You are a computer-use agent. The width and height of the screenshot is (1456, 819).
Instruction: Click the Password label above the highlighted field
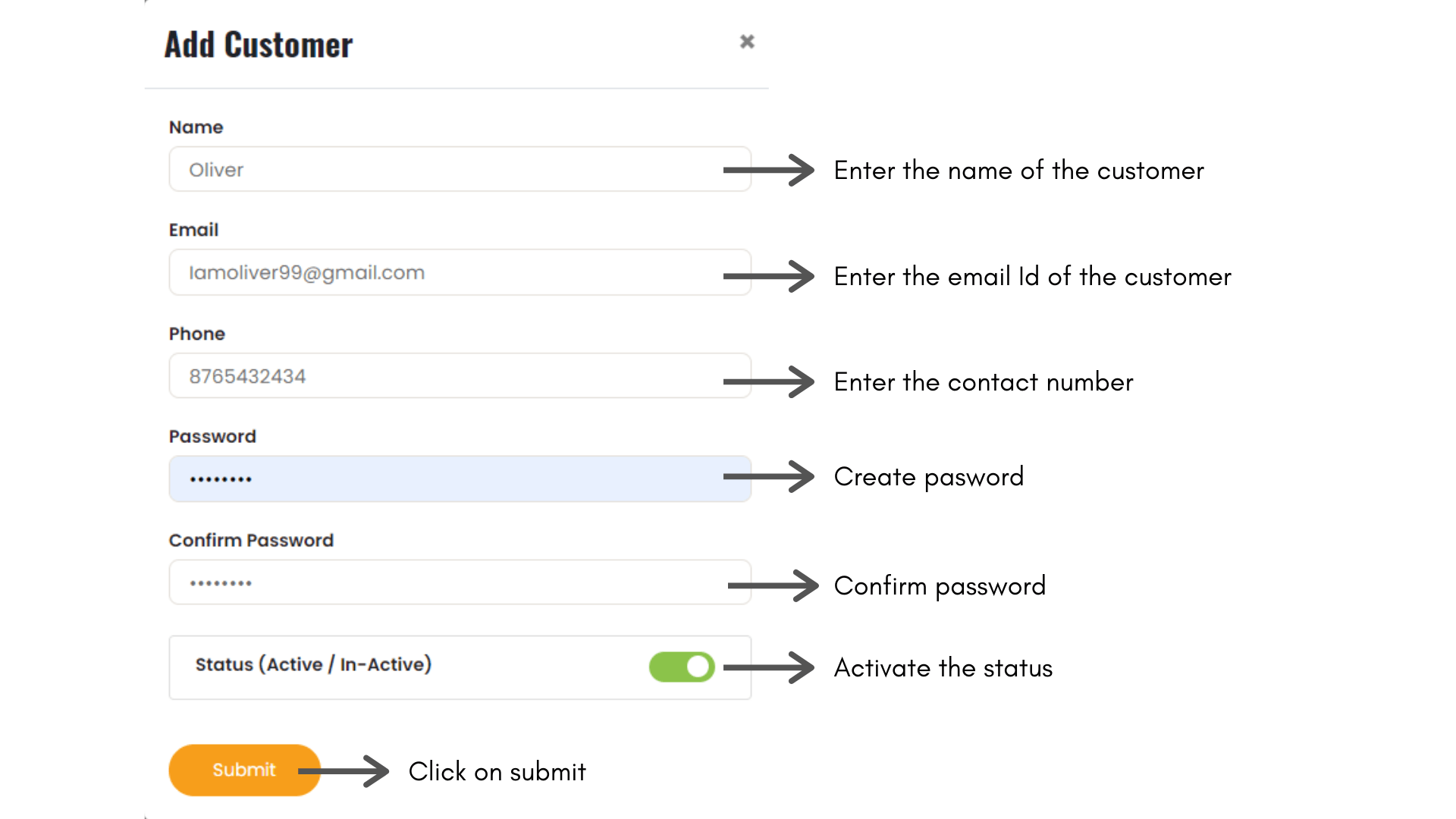click(x=212, y=437)
